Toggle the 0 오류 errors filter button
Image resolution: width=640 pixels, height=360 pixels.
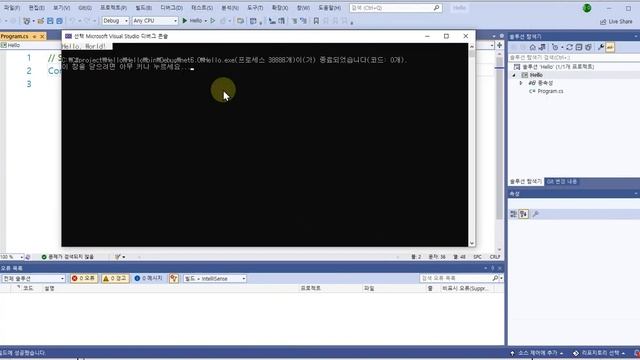point(84,278)
